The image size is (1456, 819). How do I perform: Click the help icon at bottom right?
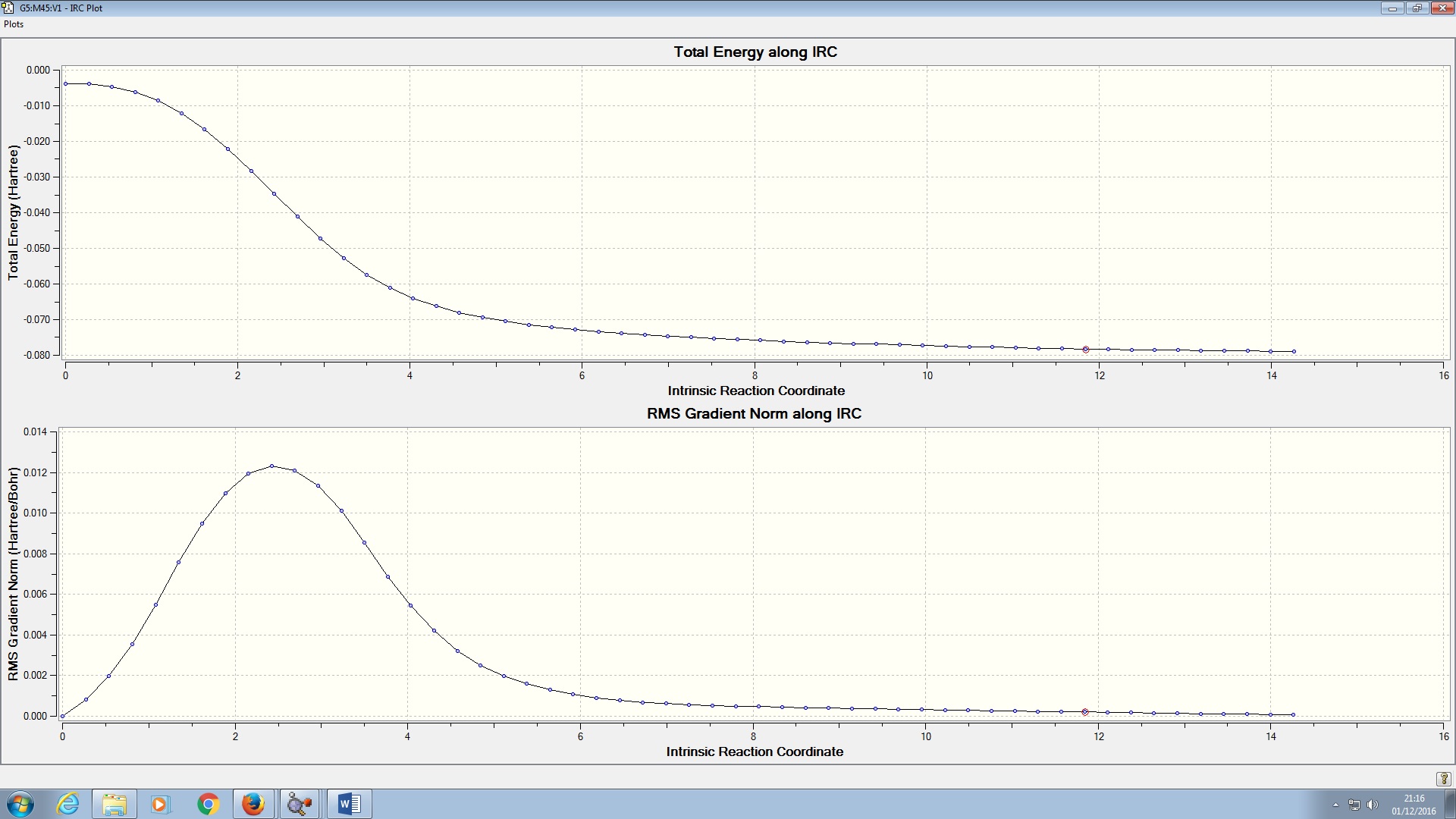click(1443, 779)
